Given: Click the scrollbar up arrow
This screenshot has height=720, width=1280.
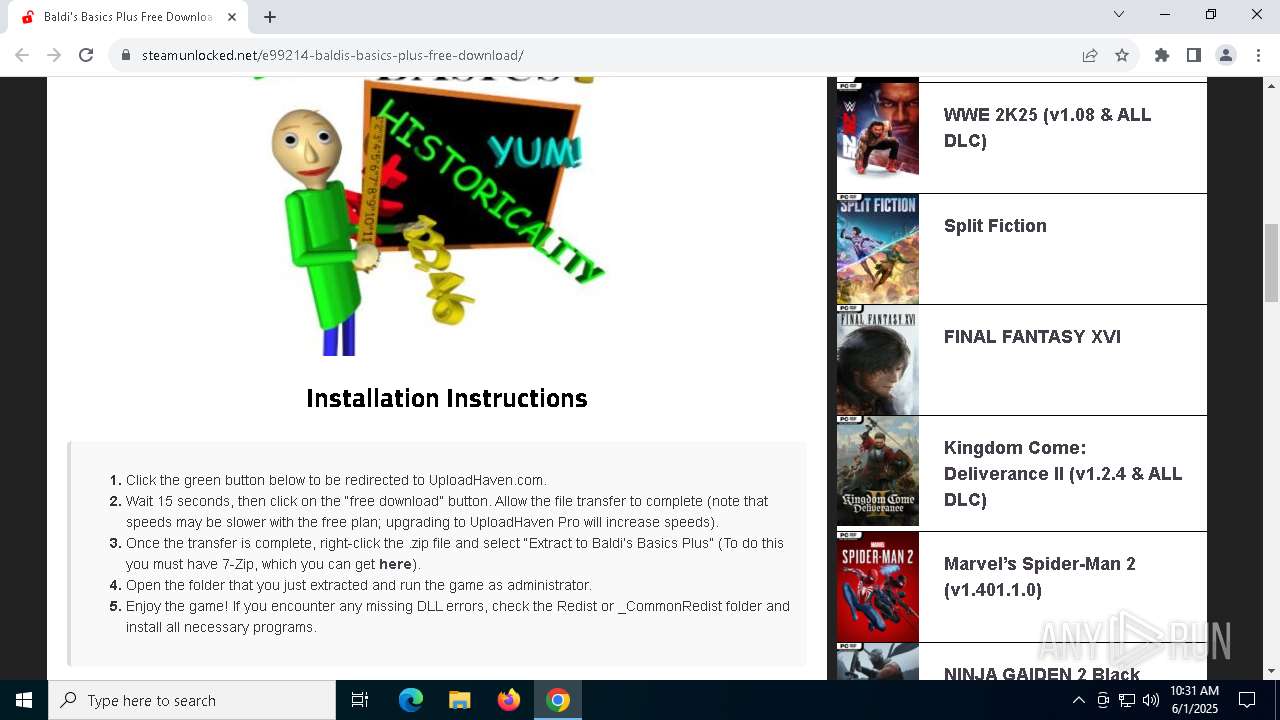Looking at the screenshot, I should (1271, 85).
